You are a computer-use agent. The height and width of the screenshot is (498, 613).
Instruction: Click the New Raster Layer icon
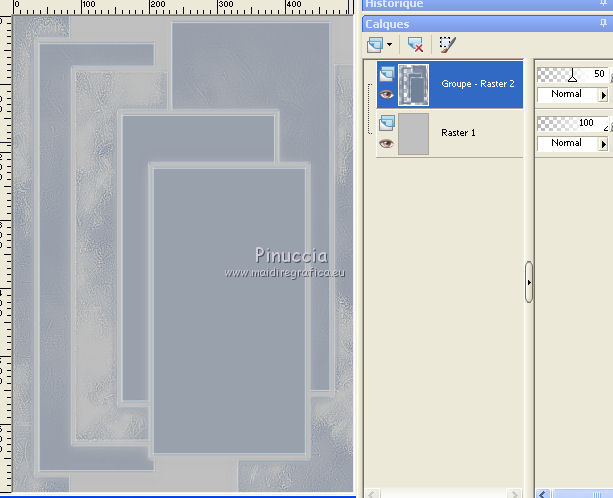click(375, 45)
